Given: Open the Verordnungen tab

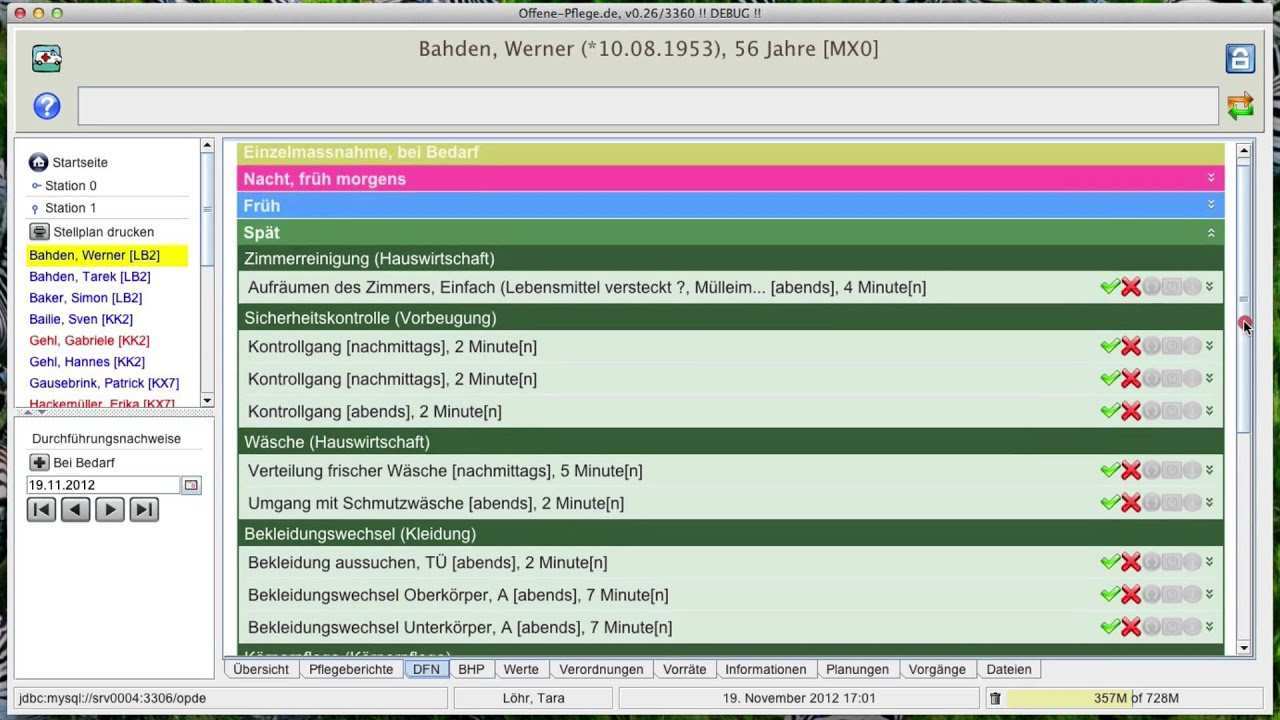Looking at the screenshot, I should (x=601, y=669).
